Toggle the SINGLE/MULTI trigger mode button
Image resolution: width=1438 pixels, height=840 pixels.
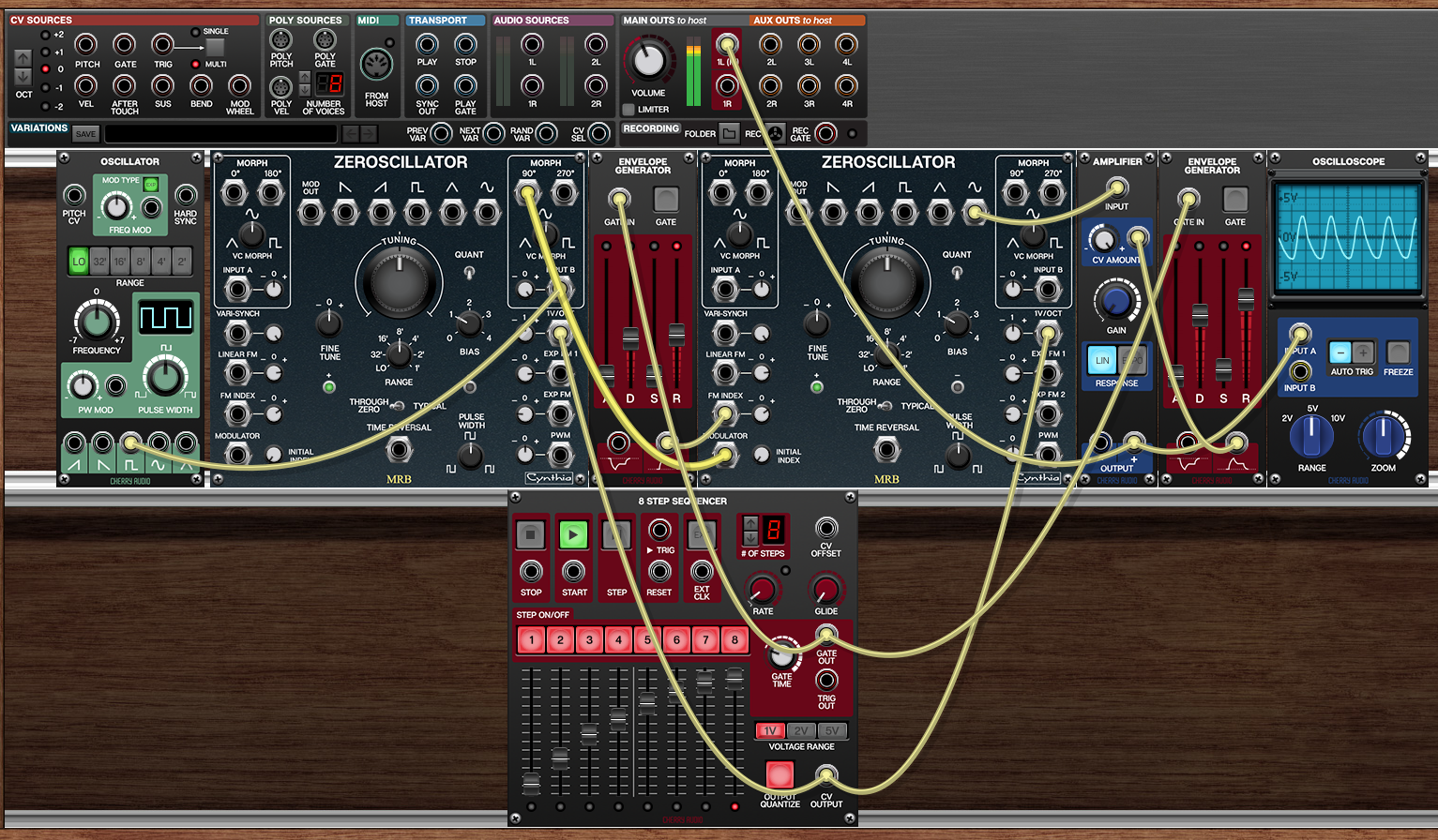215,47
